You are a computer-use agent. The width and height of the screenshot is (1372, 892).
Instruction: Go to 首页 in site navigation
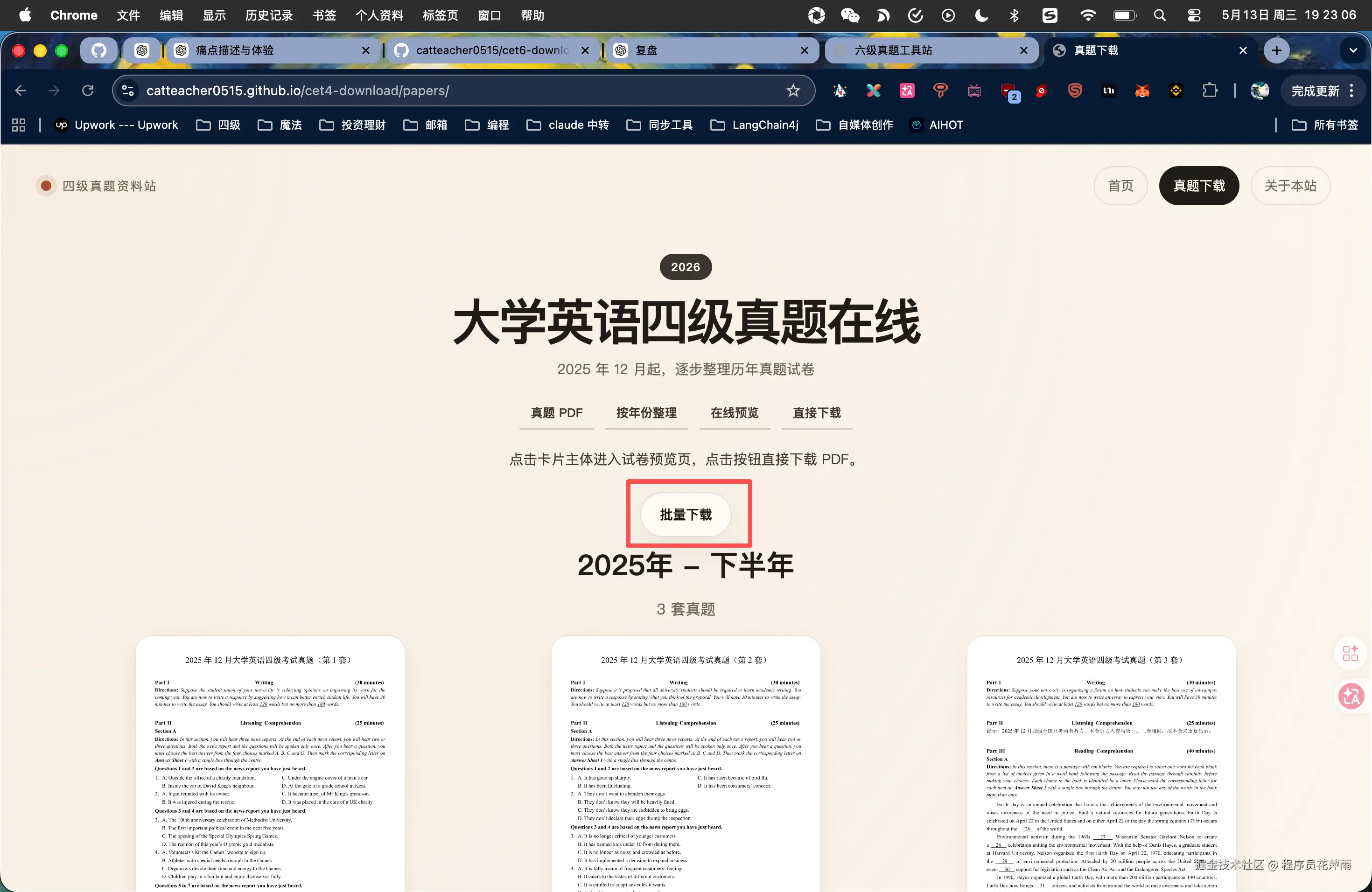point(1120,186)
